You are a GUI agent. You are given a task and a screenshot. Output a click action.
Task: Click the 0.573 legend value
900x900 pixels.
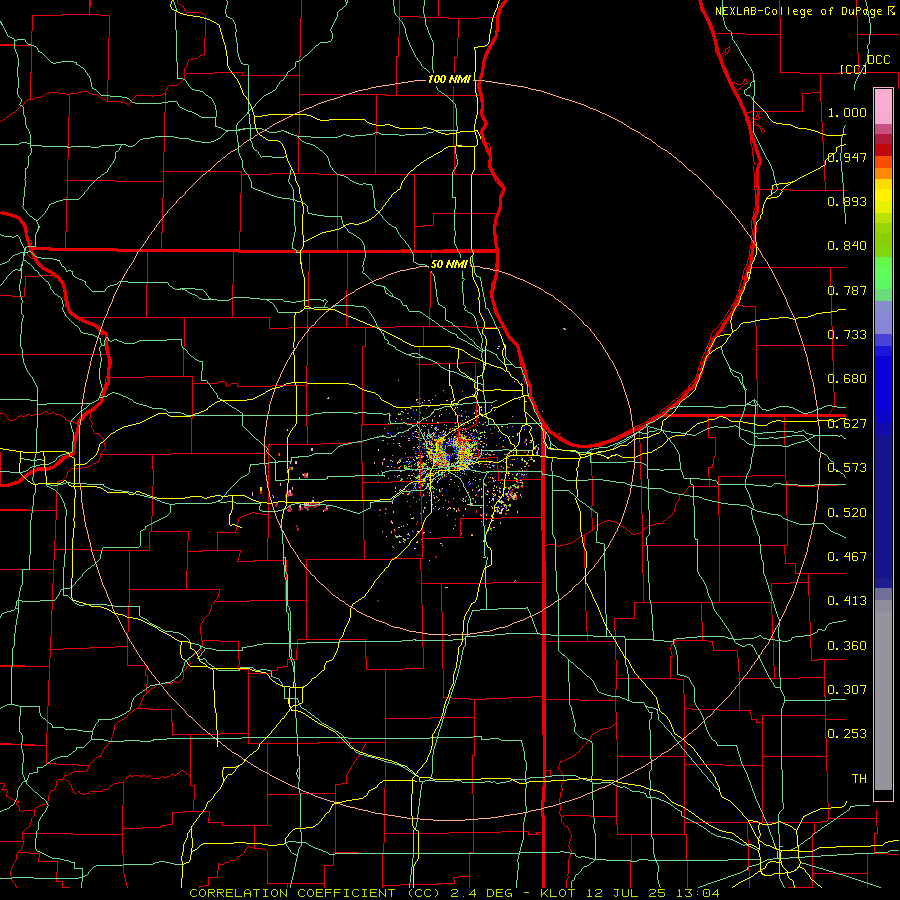tap(847, 468)
